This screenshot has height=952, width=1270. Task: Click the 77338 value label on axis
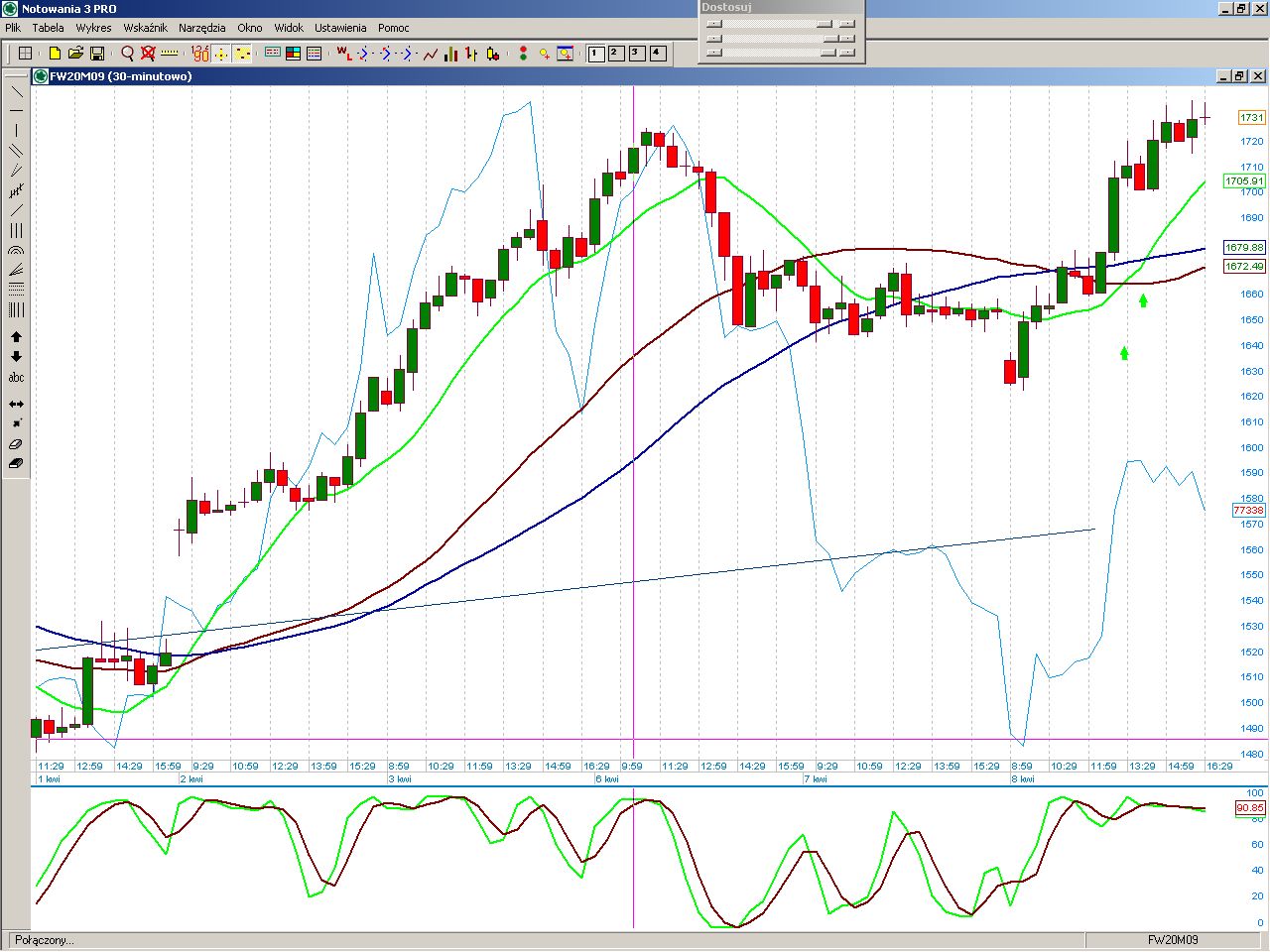[1248, 511]
